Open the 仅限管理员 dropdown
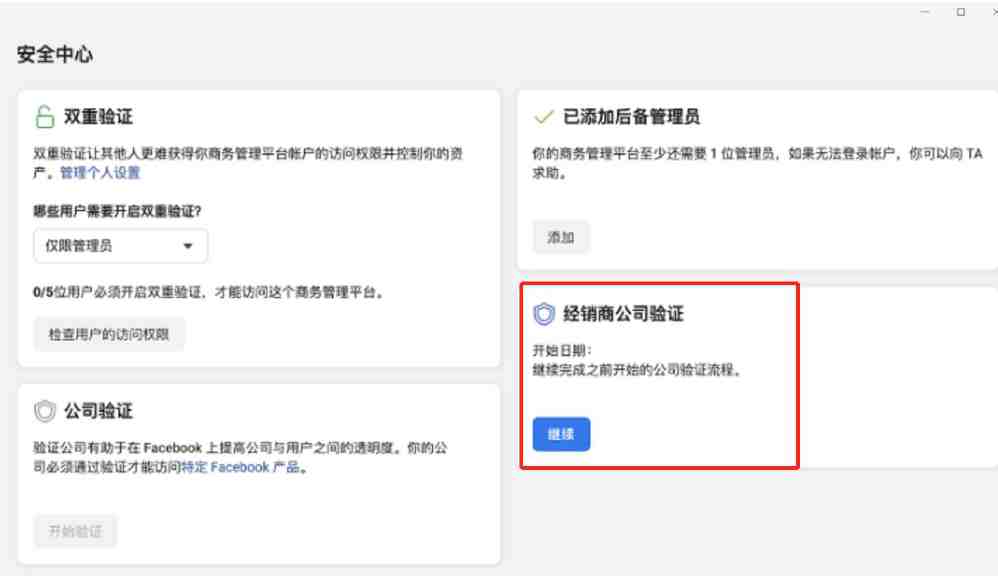Screen dimensions: 998x576 pyautogui.click(x=120, y=246)
